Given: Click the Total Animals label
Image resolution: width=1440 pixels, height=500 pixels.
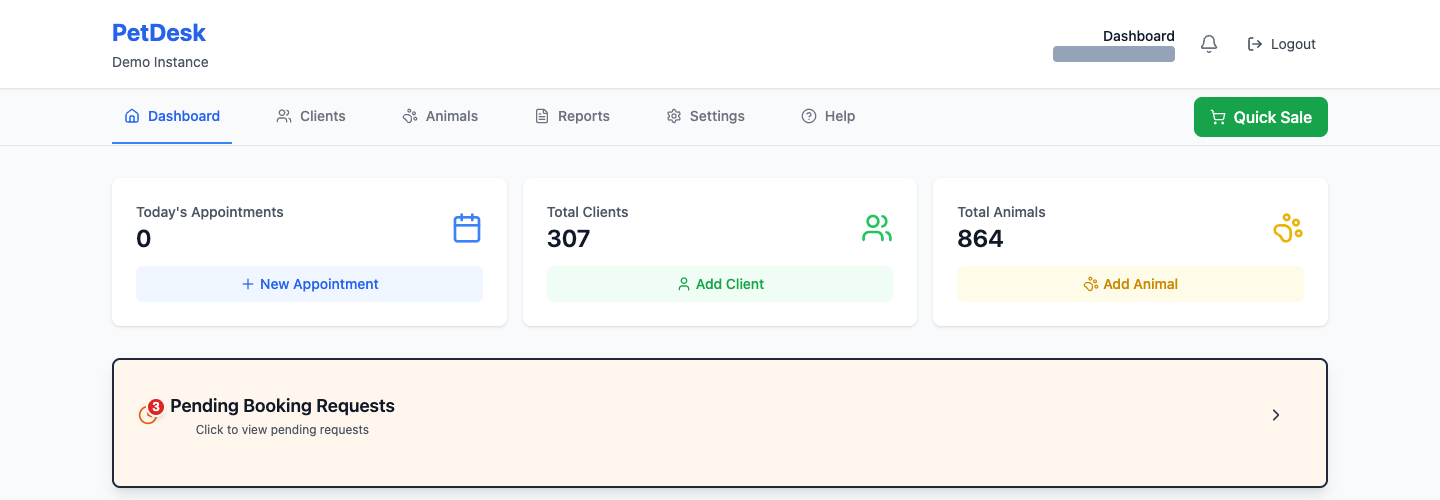Looking at the screenshot, I should (1001, 212).
